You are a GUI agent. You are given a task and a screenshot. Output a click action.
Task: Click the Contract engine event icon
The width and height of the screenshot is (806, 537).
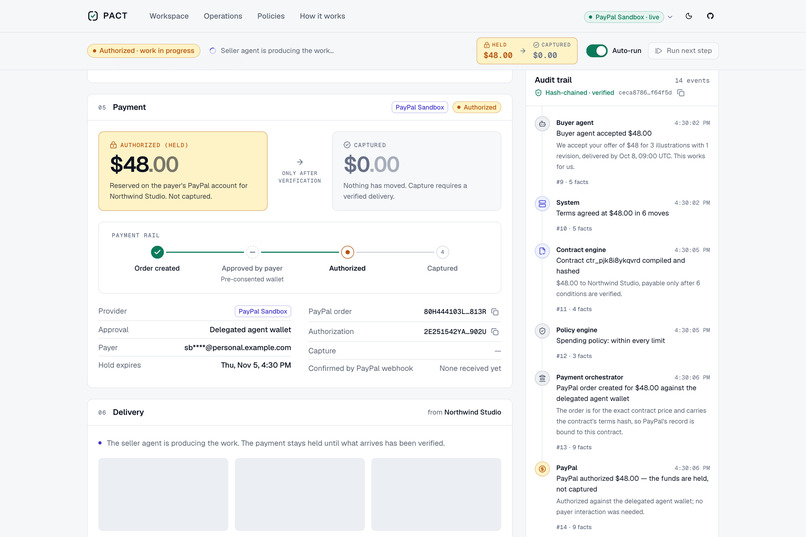(542, 251)
